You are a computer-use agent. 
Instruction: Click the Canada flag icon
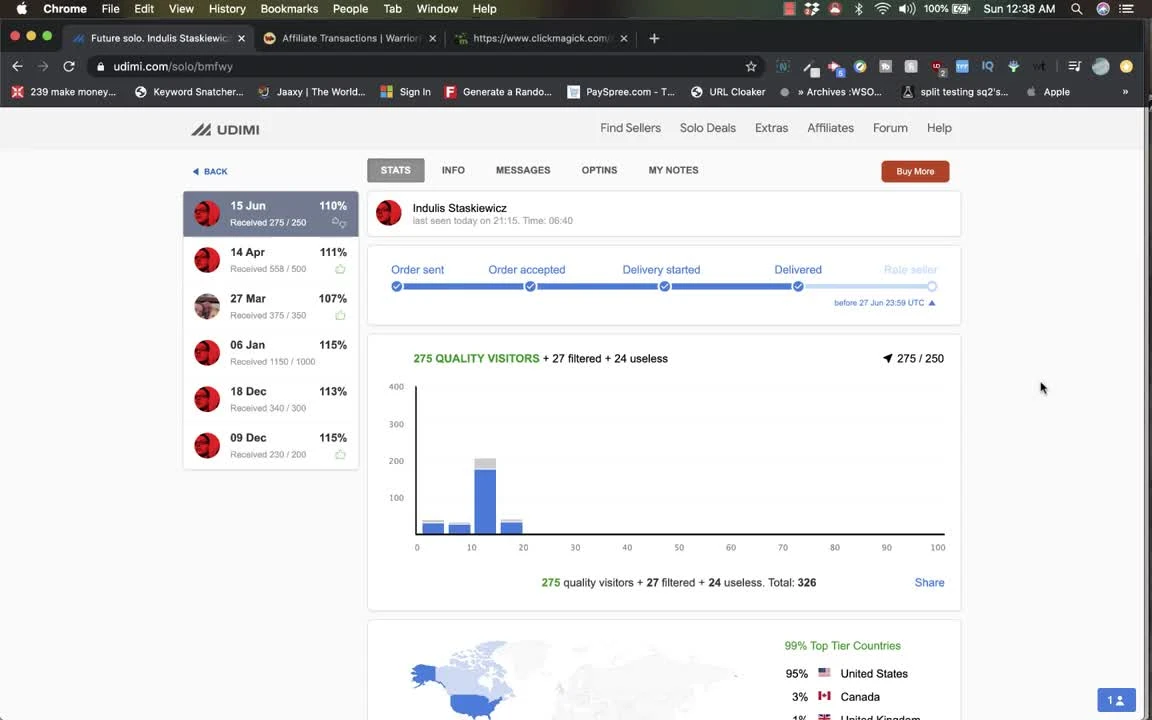pyautogui.click(x=824, y=696)
